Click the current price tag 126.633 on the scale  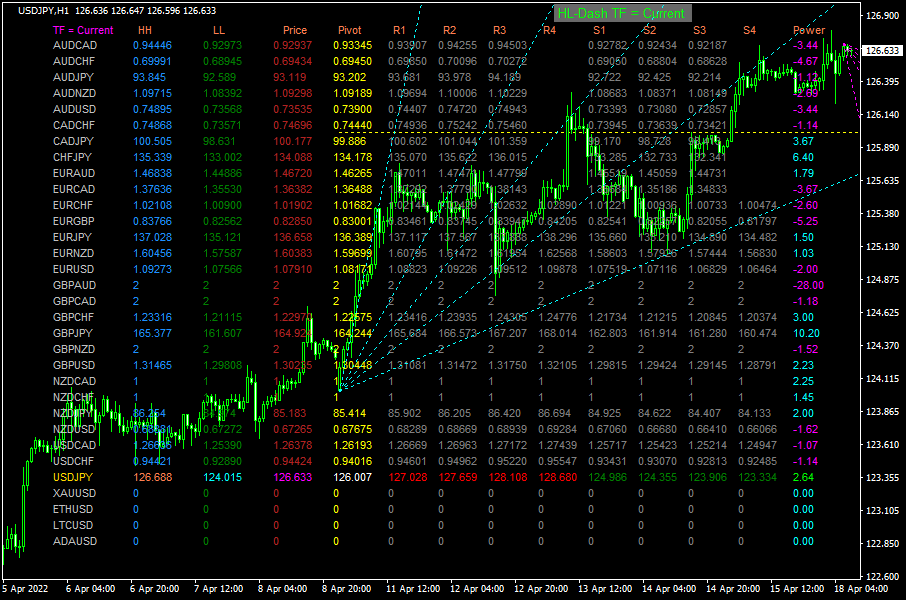click(881, 51)
